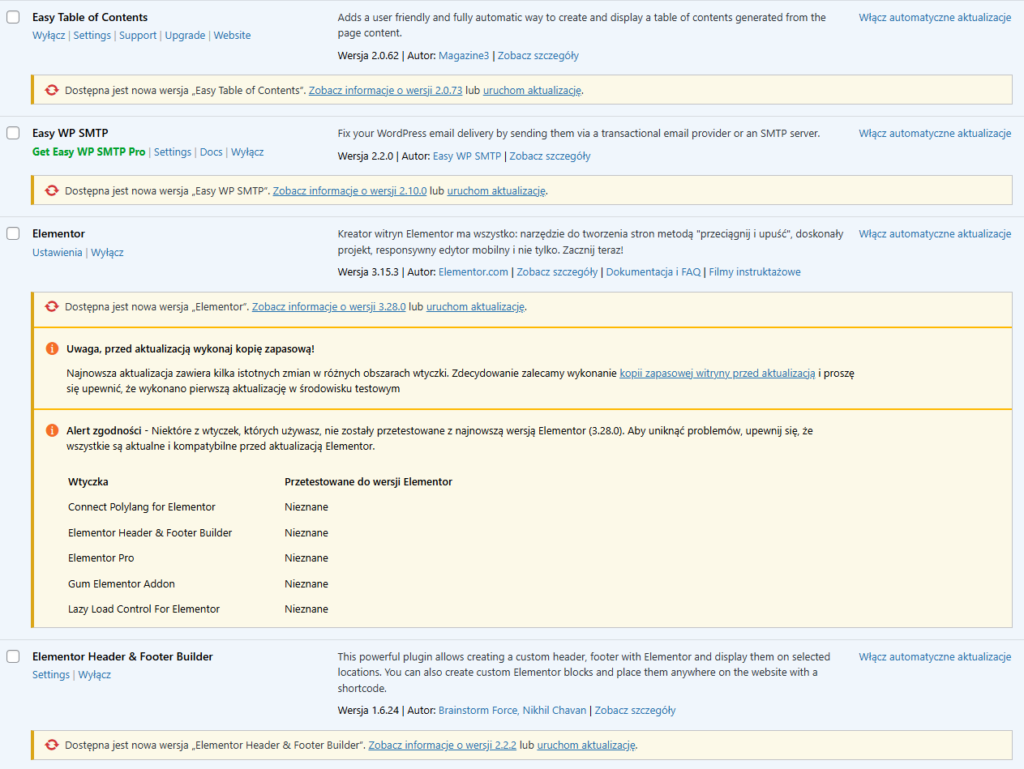Click the update icon in Elementor Header & Footer notice
This screenshot has height=769, width=1024.
tap(51, 744)
